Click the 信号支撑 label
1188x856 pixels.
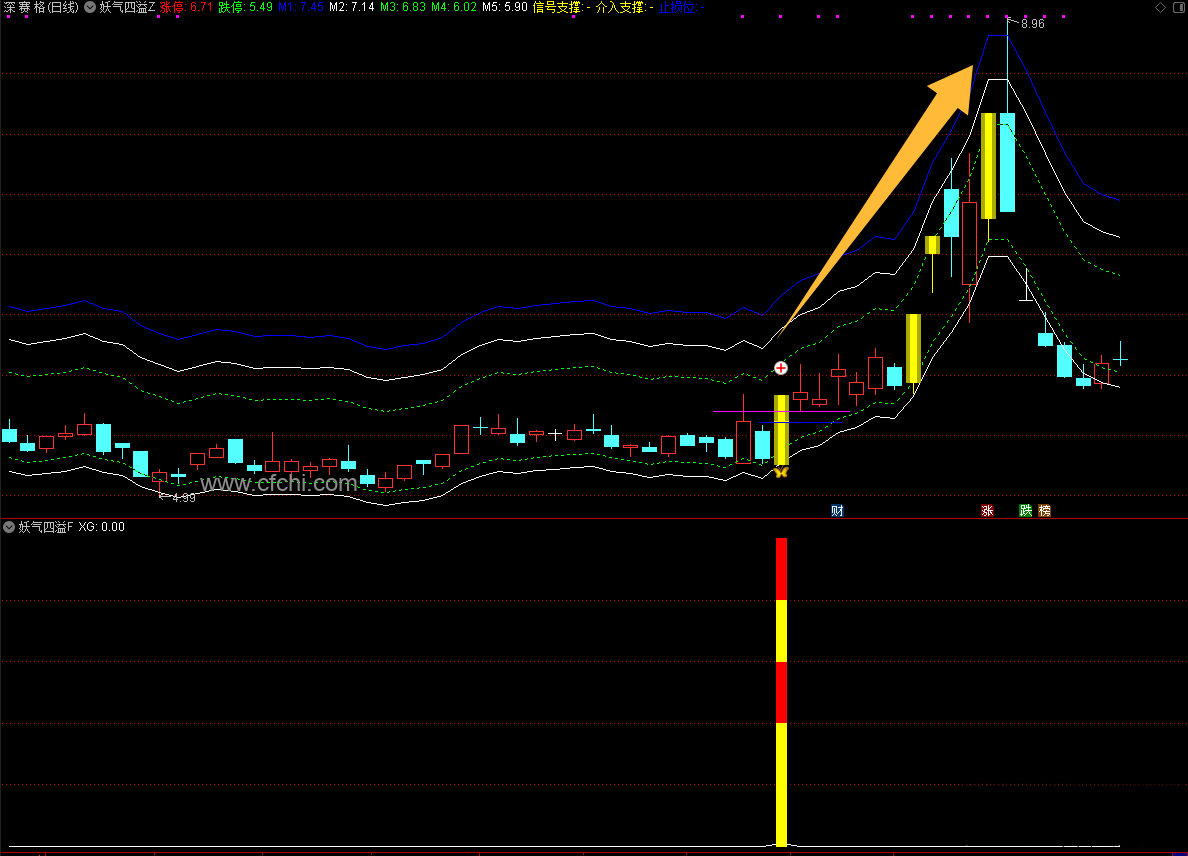click(558, 8)
